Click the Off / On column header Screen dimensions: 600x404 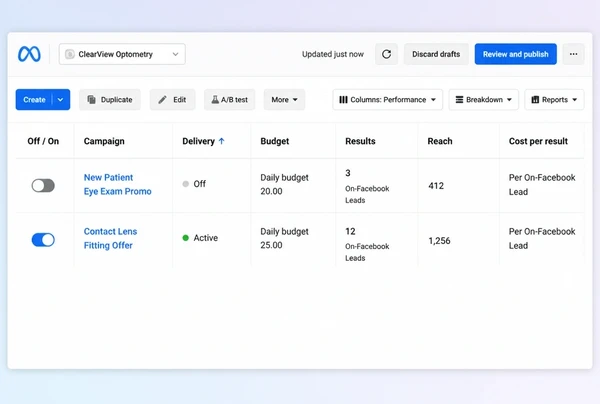[x=43, y=141]
